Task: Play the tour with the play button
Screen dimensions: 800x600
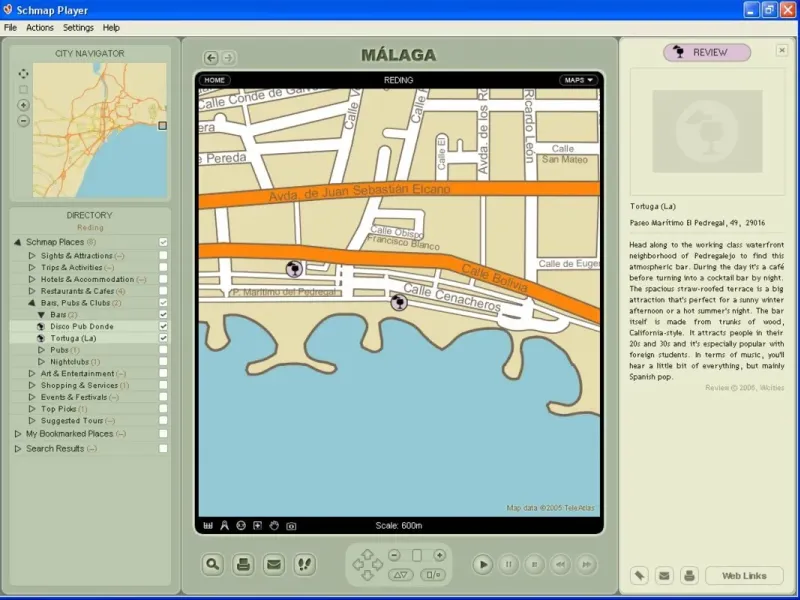Action: coord(483,564)
